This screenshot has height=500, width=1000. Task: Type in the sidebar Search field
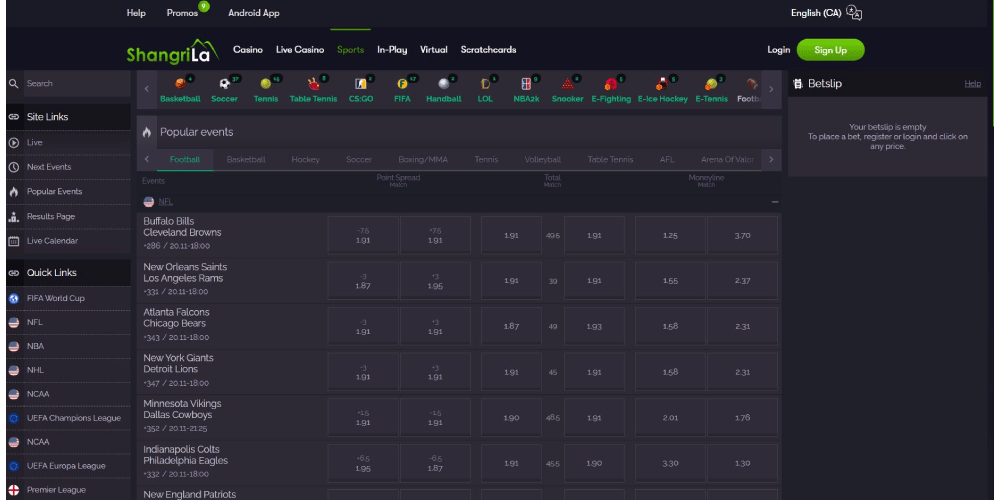coord(75,84)
